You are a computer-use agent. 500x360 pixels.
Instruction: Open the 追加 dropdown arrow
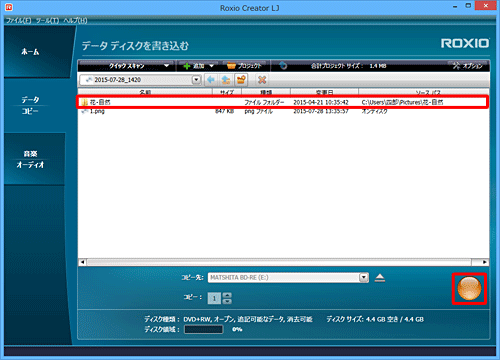pyautogui.click(x=212, y=66)
